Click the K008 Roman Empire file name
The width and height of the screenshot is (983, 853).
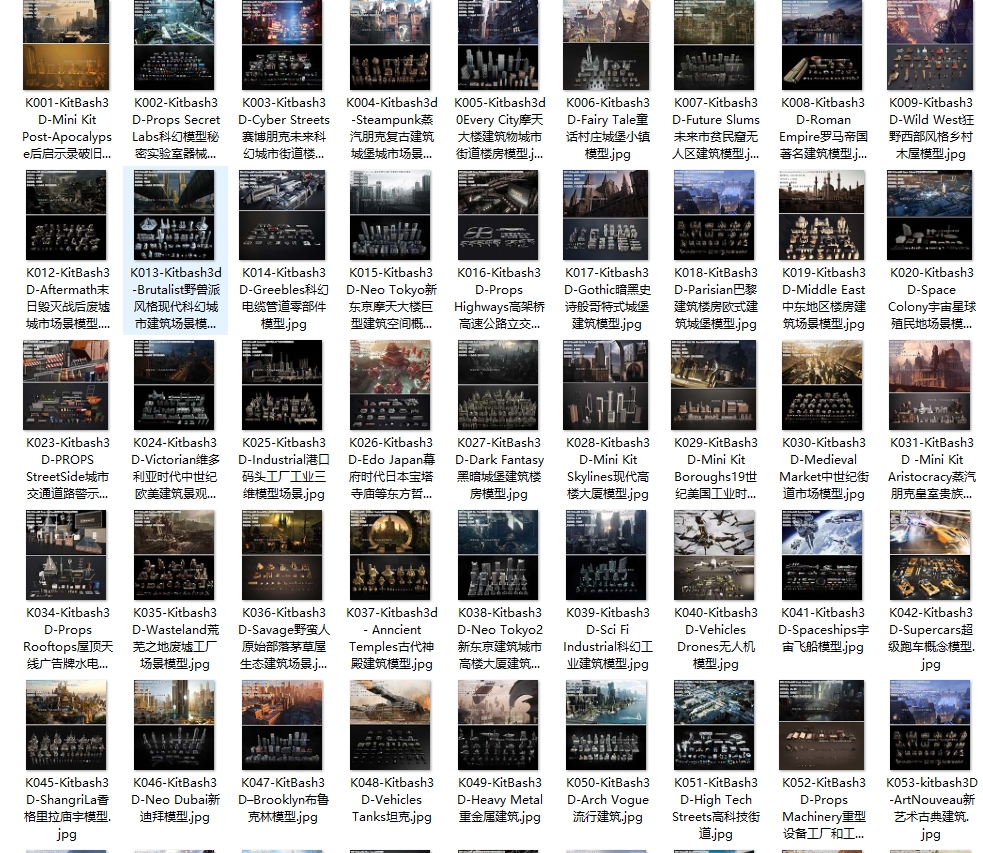(x=823, y=128)
